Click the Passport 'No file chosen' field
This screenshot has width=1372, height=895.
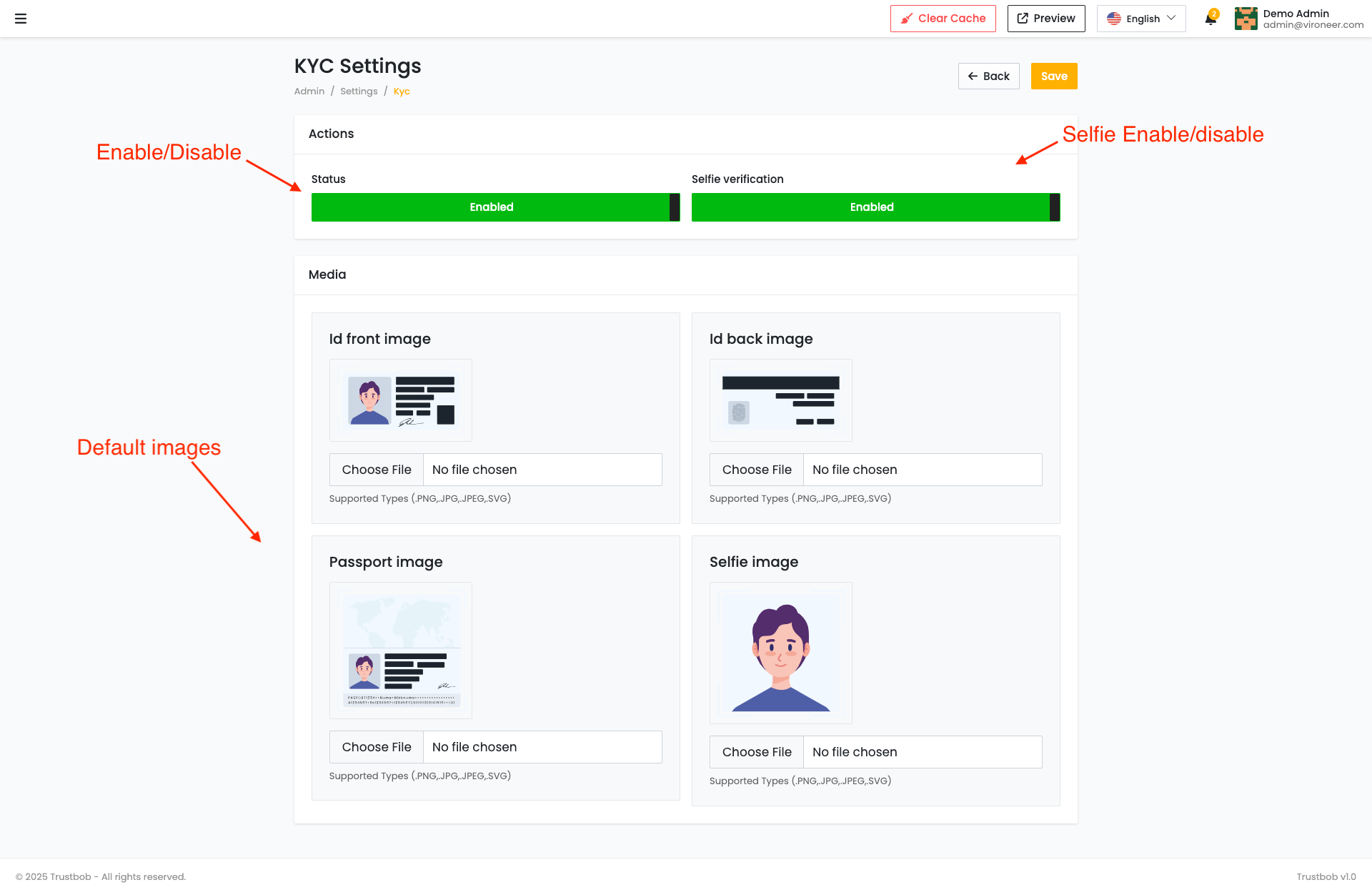[542, 747]
